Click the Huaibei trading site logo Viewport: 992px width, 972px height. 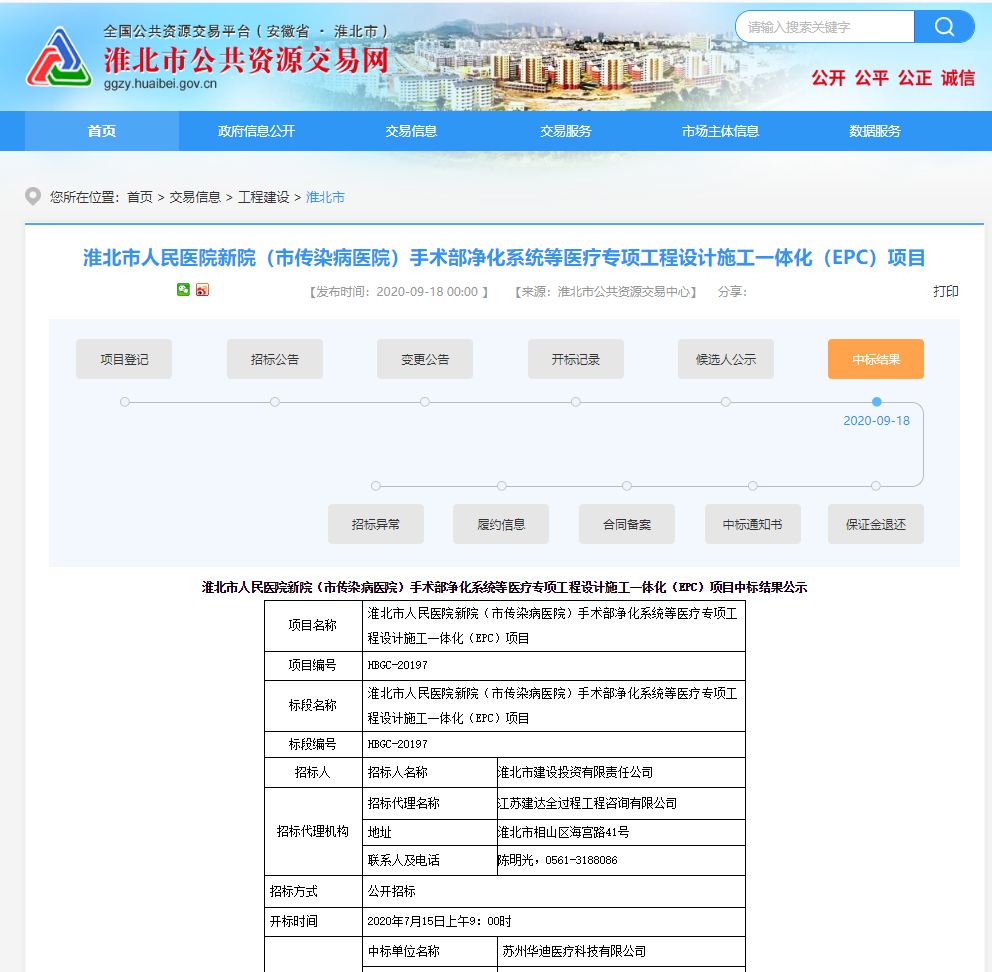(x=59, y=57)
